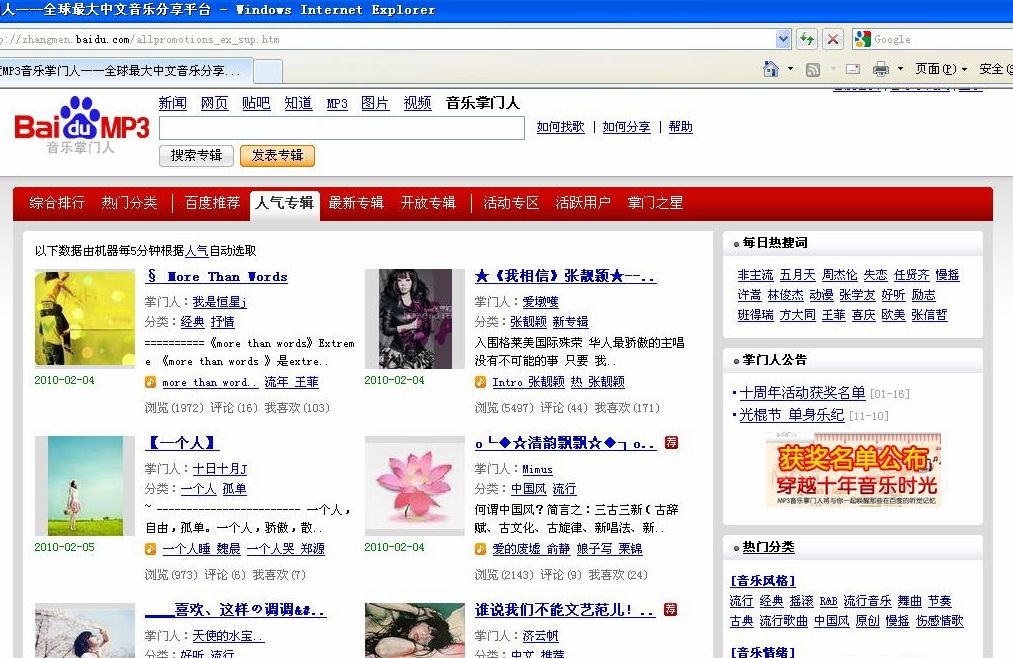Open the 张靓颖 album cover thumbnail
The image size is (1013, 658).
point(415,319)
